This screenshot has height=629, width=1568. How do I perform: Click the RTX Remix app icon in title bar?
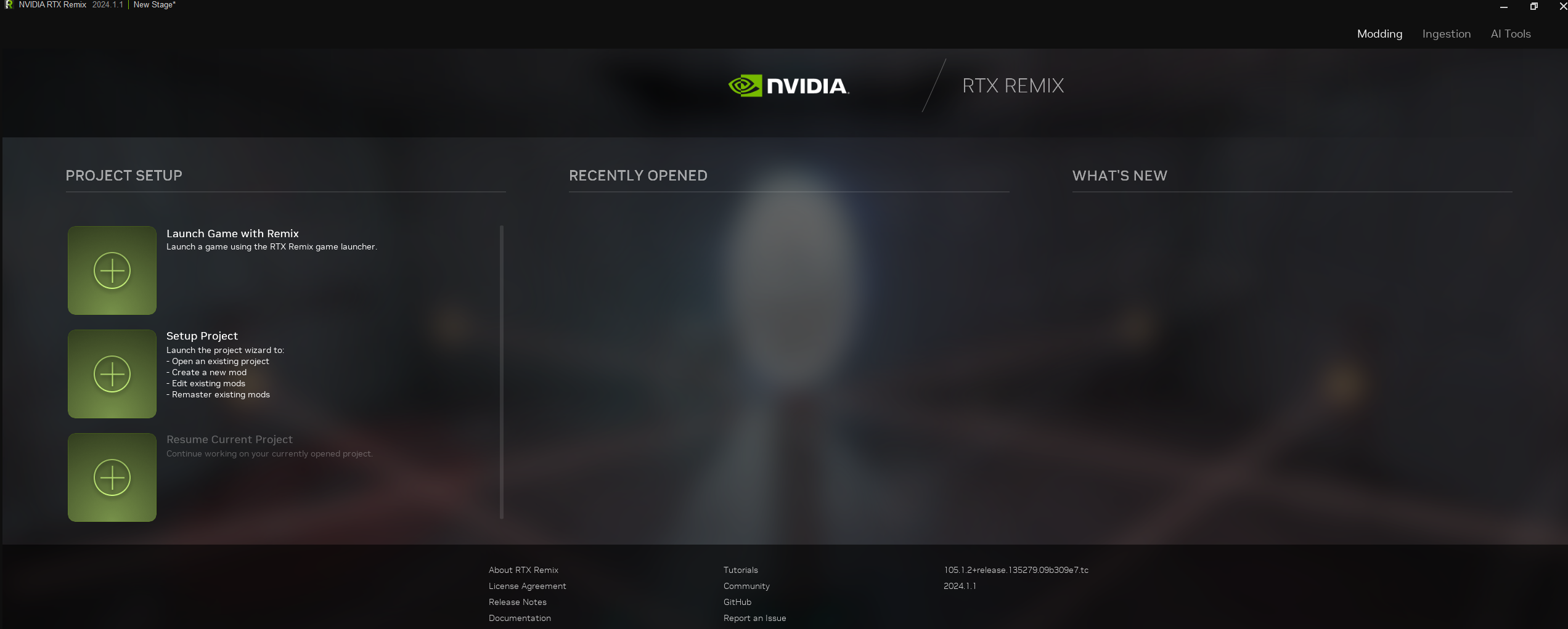point(8,5)
